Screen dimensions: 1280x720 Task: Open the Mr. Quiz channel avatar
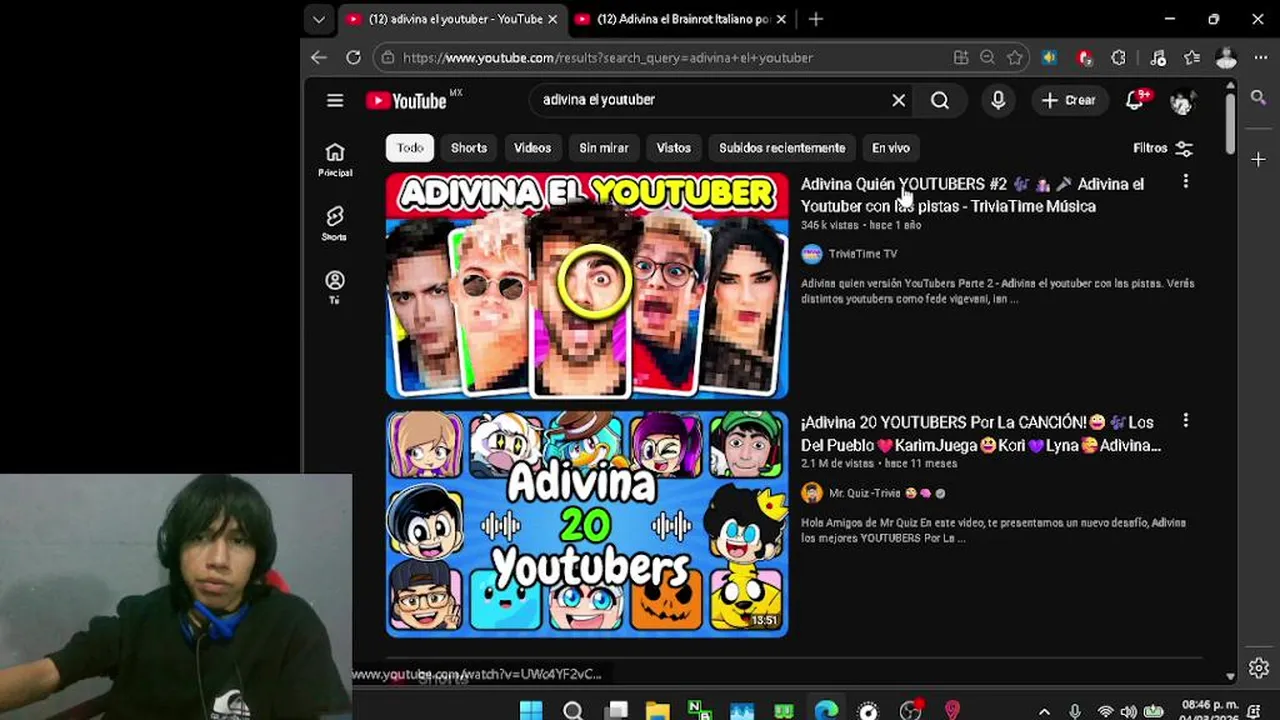click(812, 493)
